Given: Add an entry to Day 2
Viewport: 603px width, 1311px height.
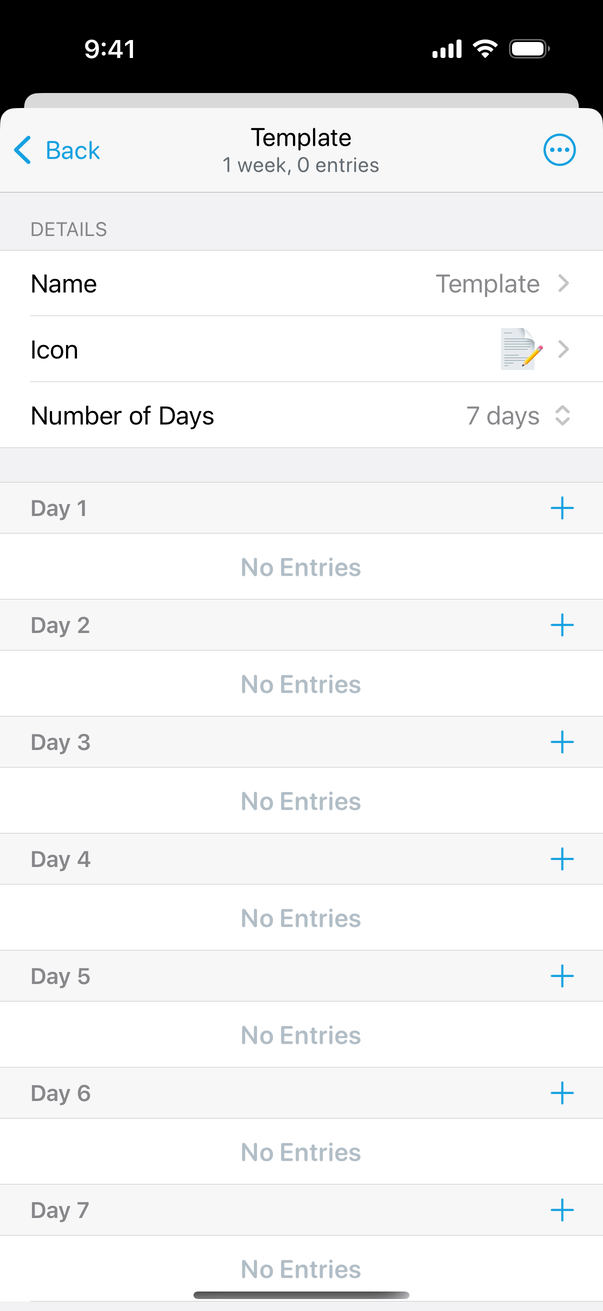Looking at the screenshot, I should pos(562,625).
